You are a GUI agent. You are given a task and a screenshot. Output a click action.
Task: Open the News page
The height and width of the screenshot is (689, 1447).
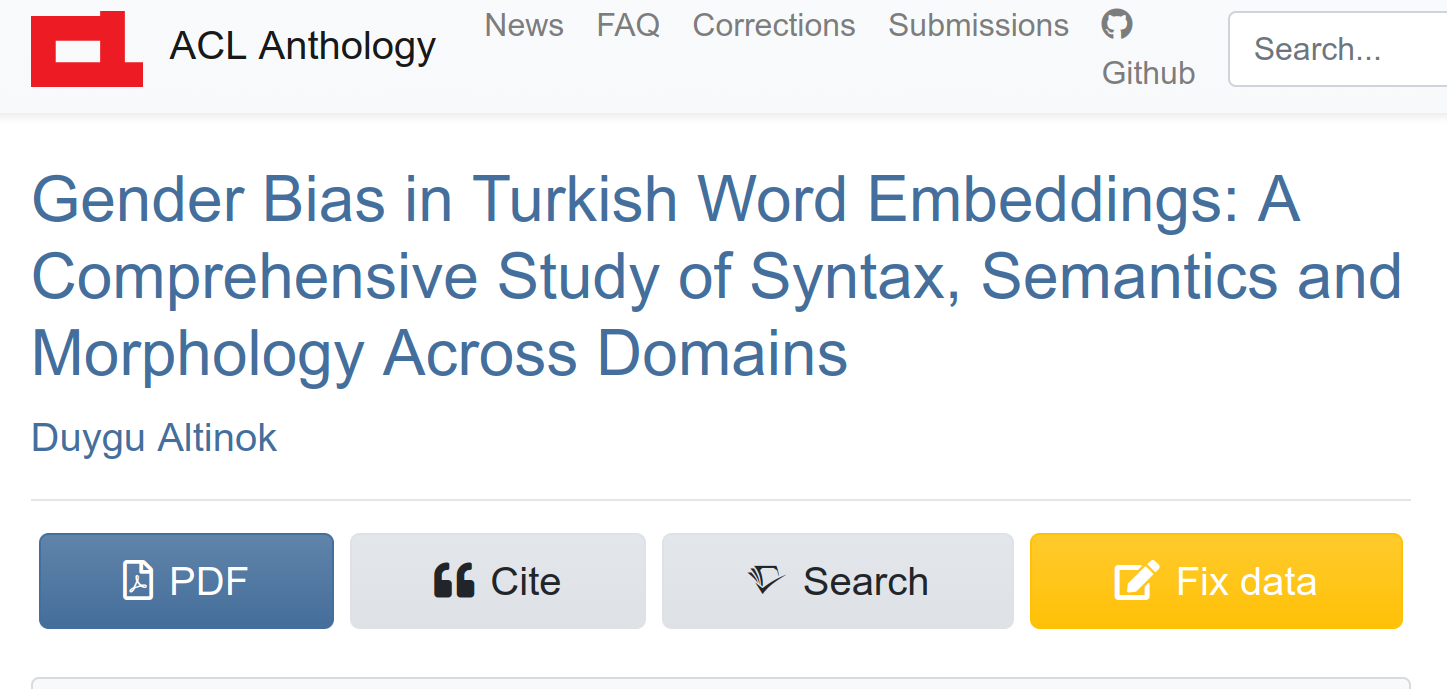coord(524,25)
